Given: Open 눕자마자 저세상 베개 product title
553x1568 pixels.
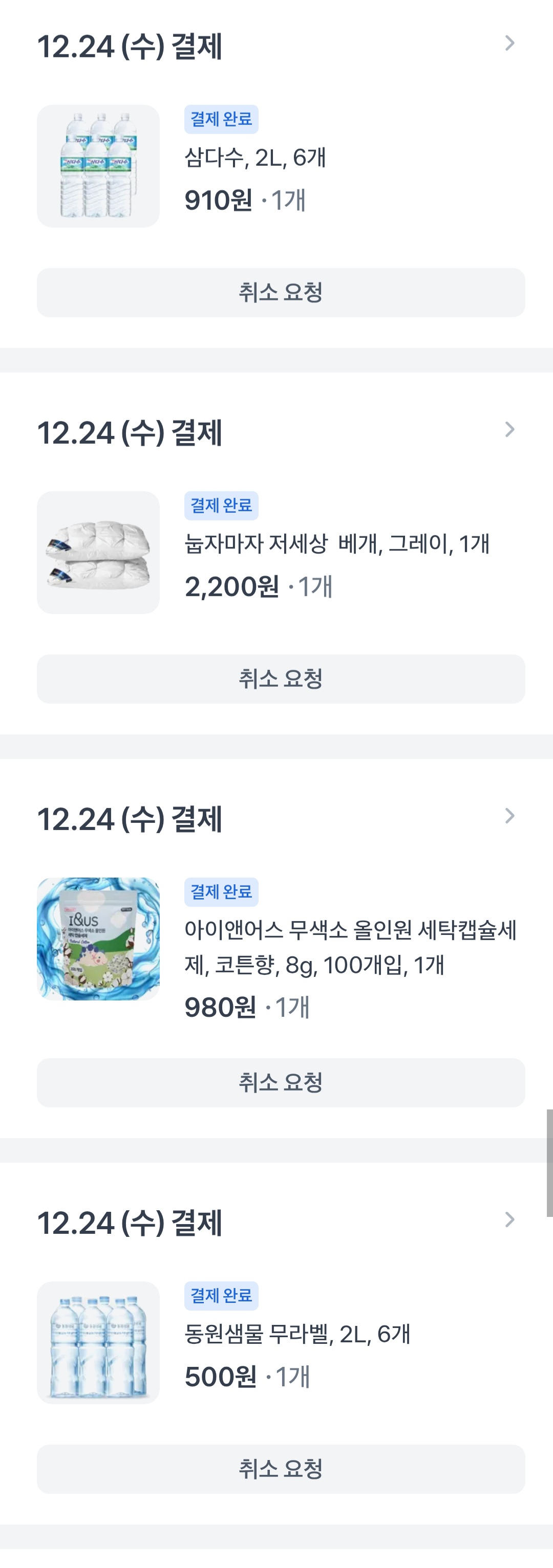Looking at the screenshot, I should [x=337, y=543].
